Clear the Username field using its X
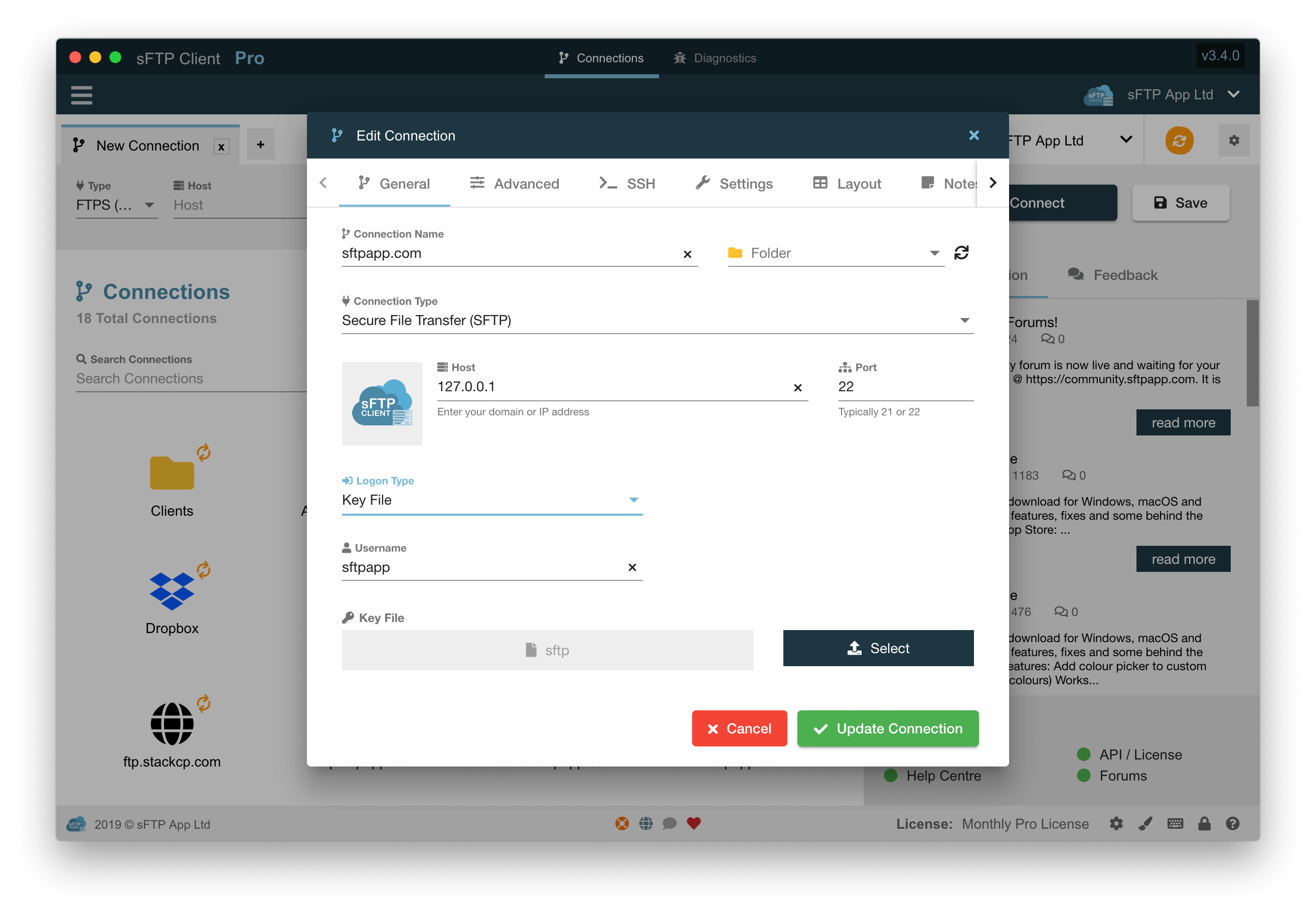 [x=632, y=567]
